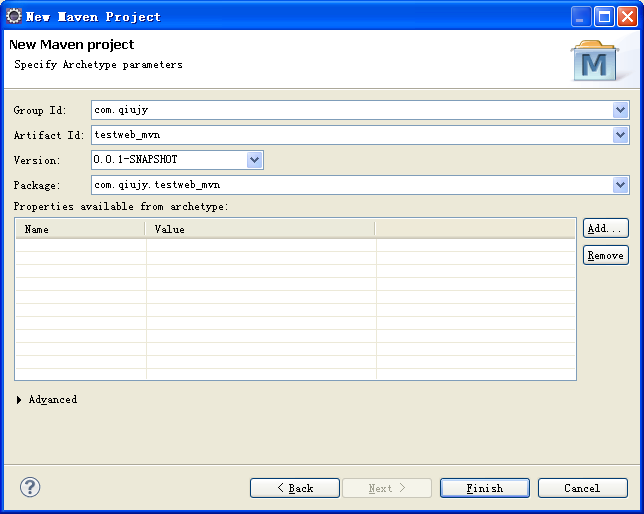644x514 pixels.
Task: Open the Artifact Id dropdown arrow
Action: pyautogui.click(x=621, y=135)
